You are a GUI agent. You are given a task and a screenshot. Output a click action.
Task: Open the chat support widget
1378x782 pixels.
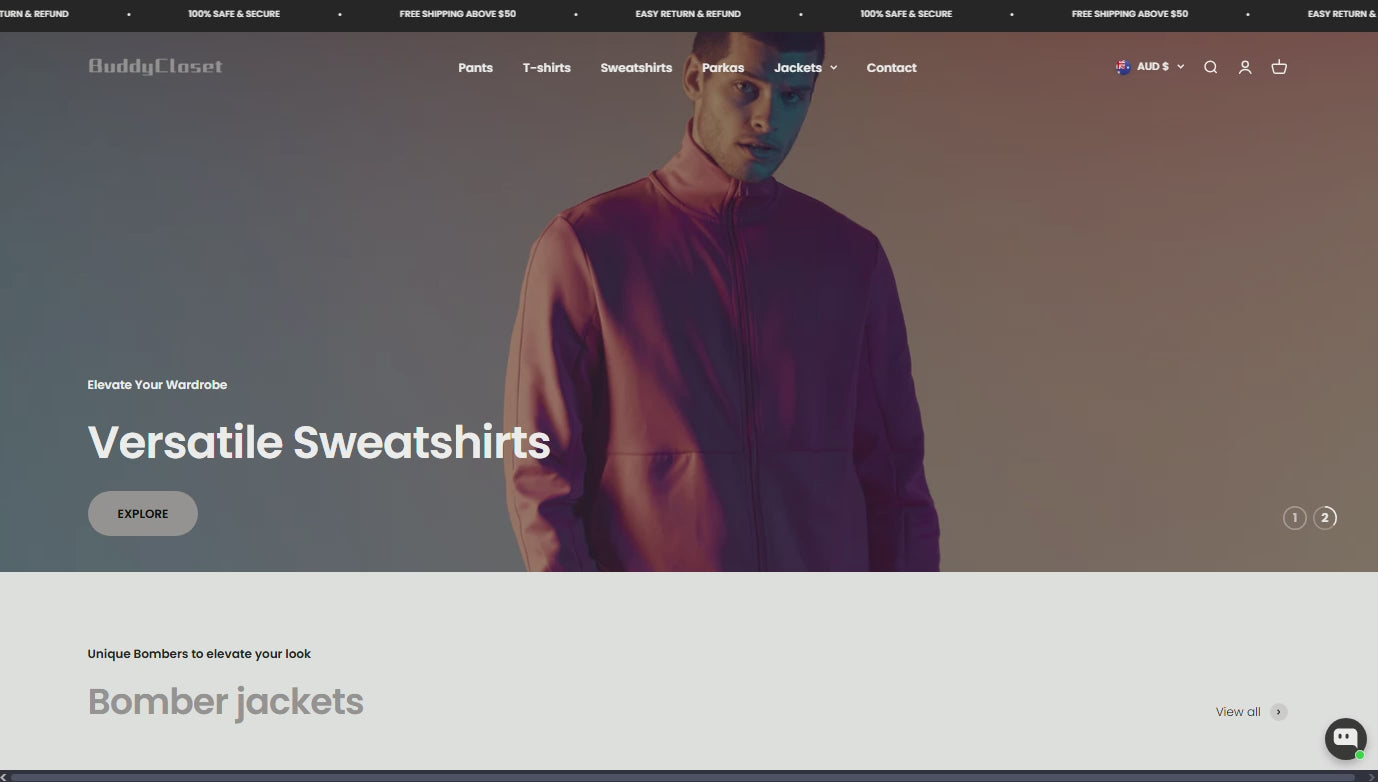[1346, 739]
